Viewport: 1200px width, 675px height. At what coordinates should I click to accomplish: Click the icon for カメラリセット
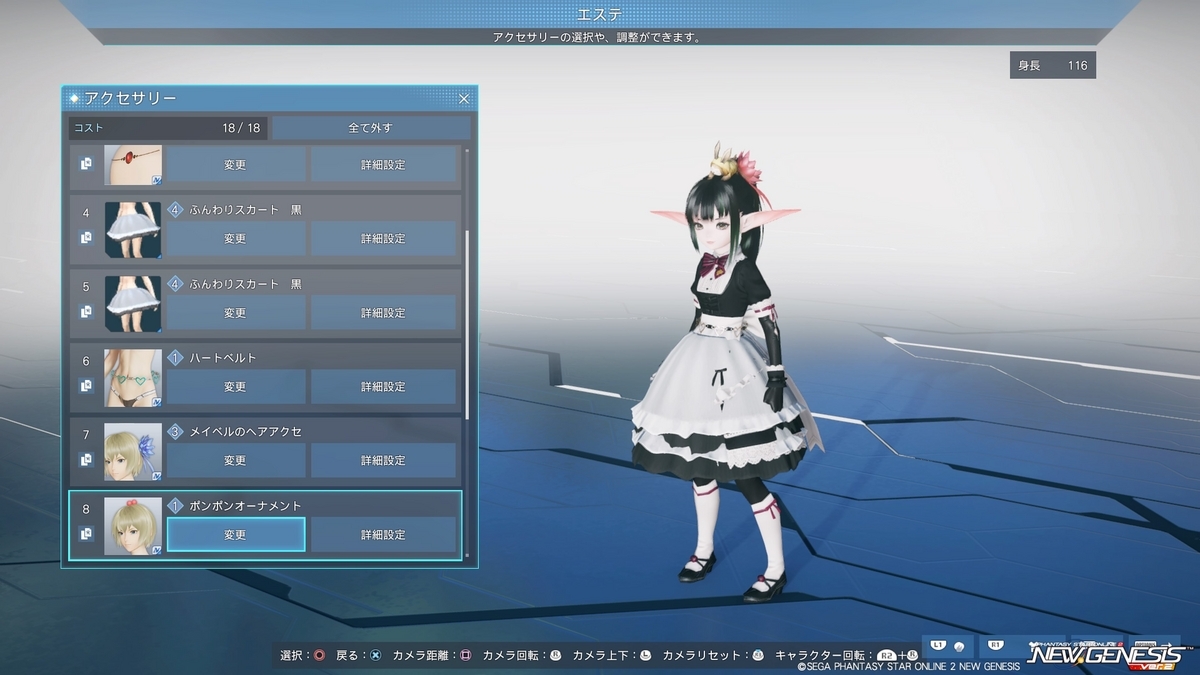tap(757, 656)
